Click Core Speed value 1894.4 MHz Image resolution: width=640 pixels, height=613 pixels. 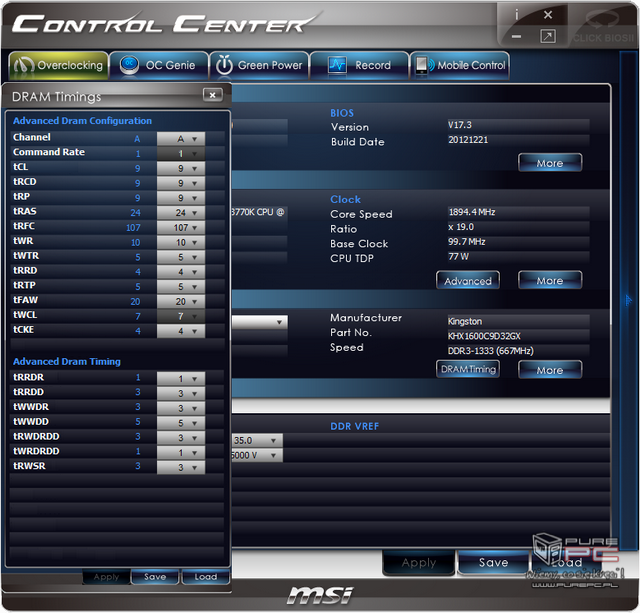tap(472, 212)
